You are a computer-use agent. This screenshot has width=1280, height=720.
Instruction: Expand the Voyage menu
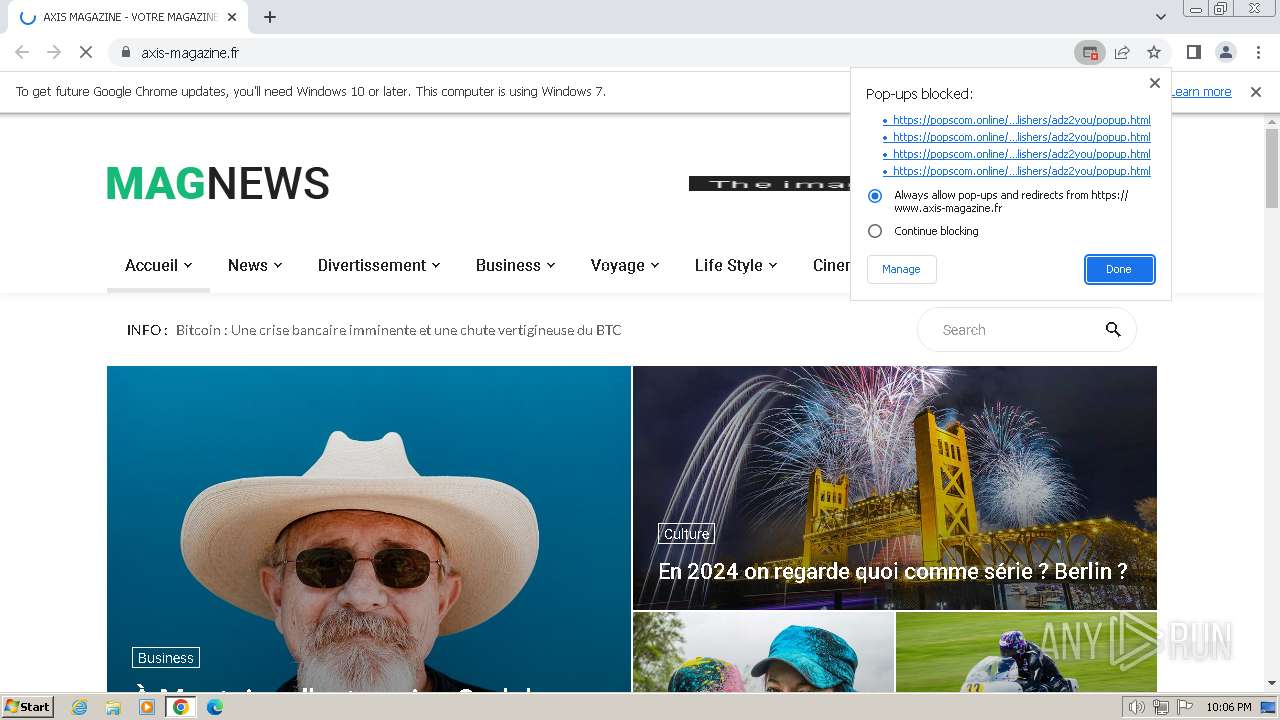625,265
